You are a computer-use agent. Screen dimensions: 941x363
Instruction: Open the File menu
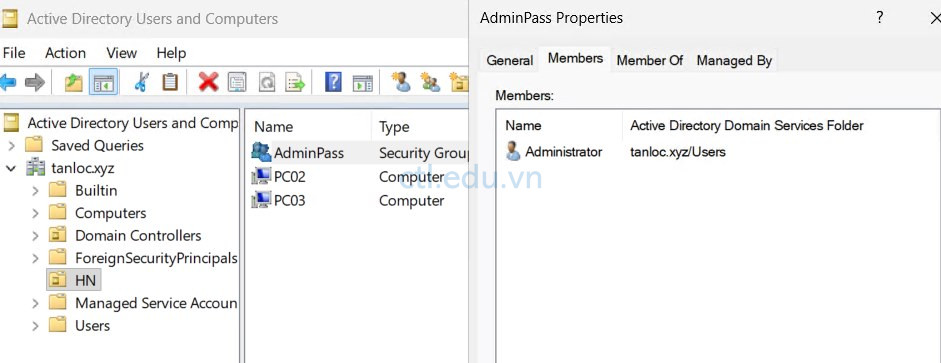[14, 53]
